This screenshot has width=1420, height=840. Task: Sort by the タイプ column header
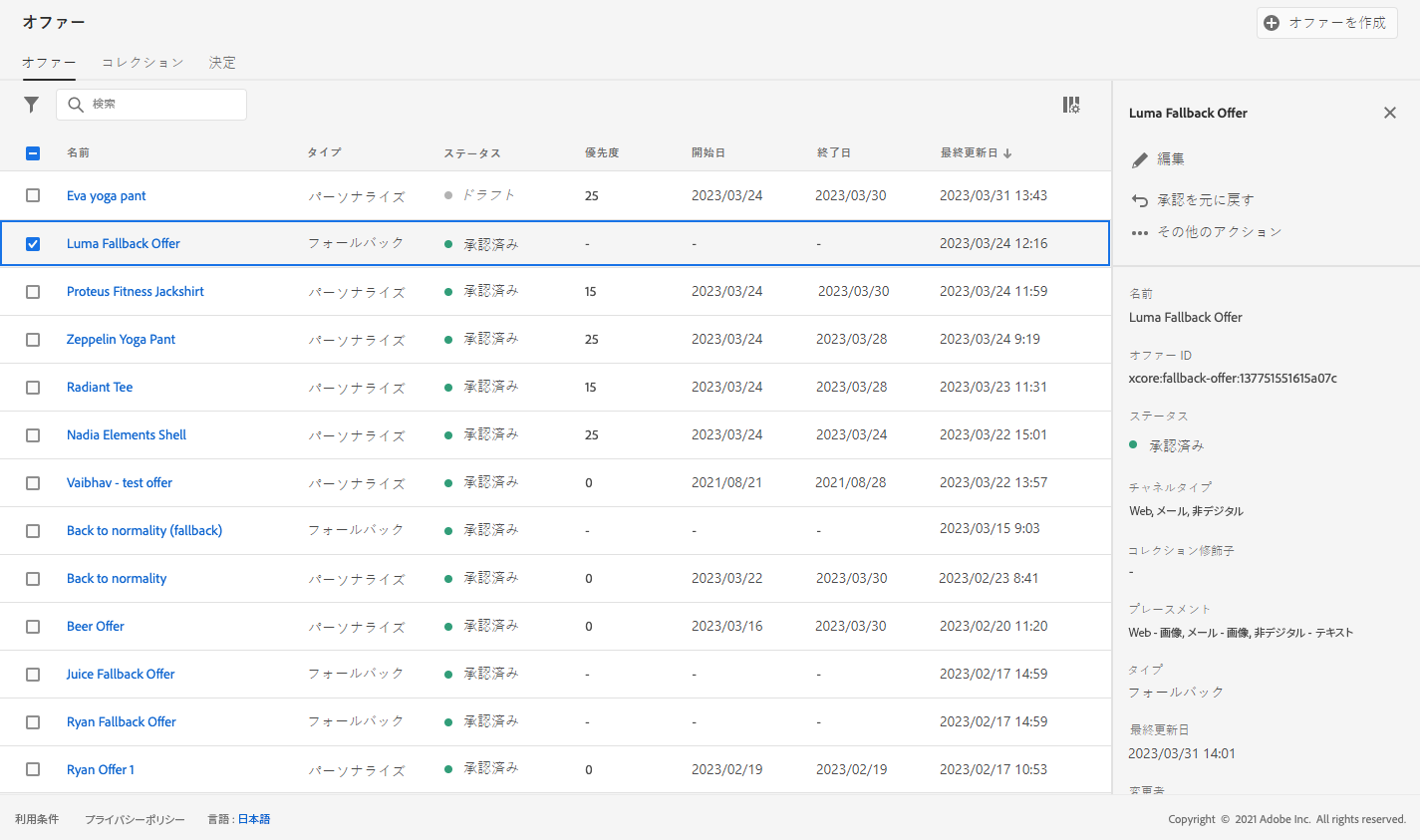click(325, 153)
